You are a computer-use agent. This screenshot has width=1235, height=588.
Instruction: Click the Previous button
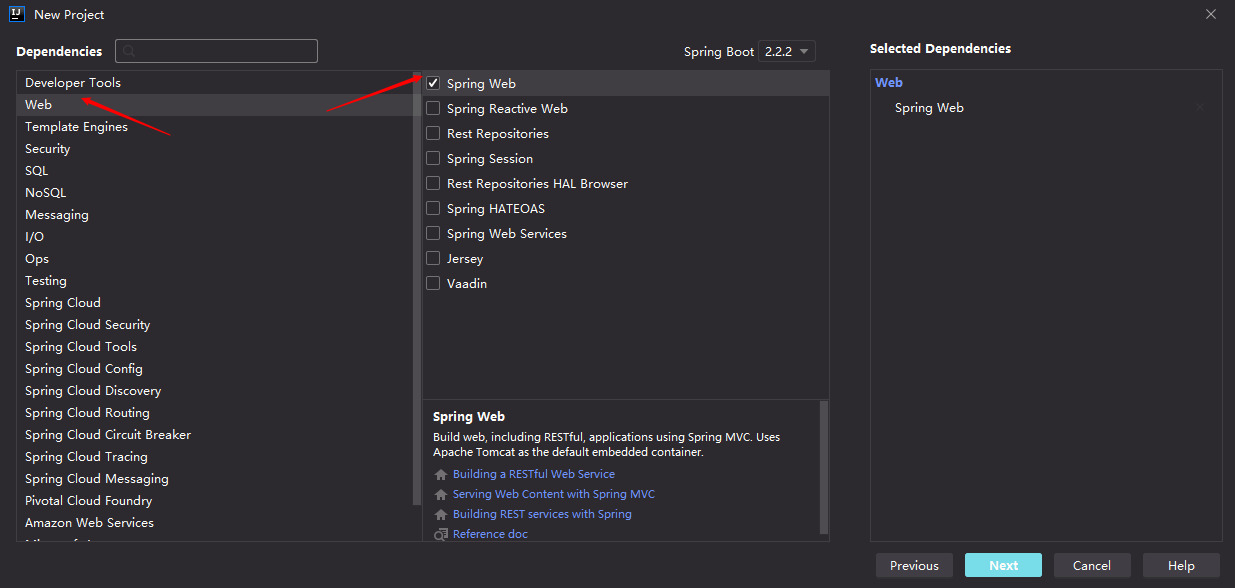click(x=914, y=565)
